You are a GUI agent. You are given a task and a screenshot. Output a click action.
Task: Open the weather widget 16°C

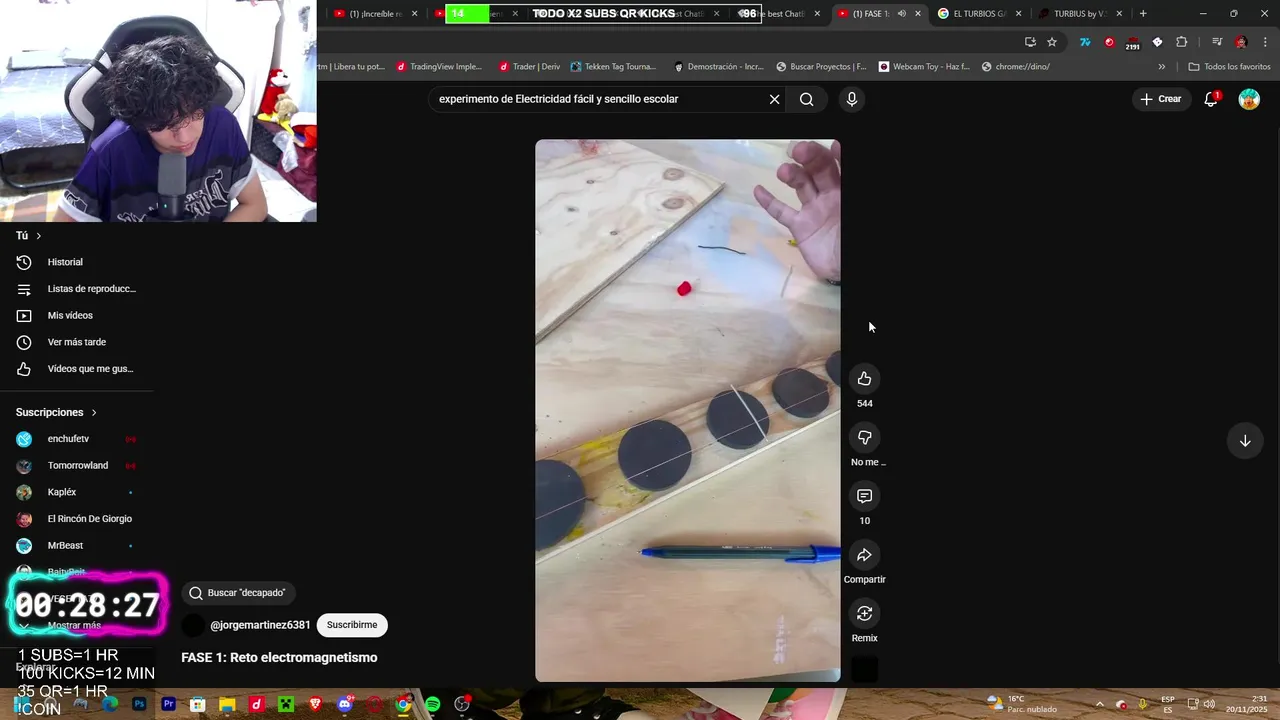tap(1021, 704)
